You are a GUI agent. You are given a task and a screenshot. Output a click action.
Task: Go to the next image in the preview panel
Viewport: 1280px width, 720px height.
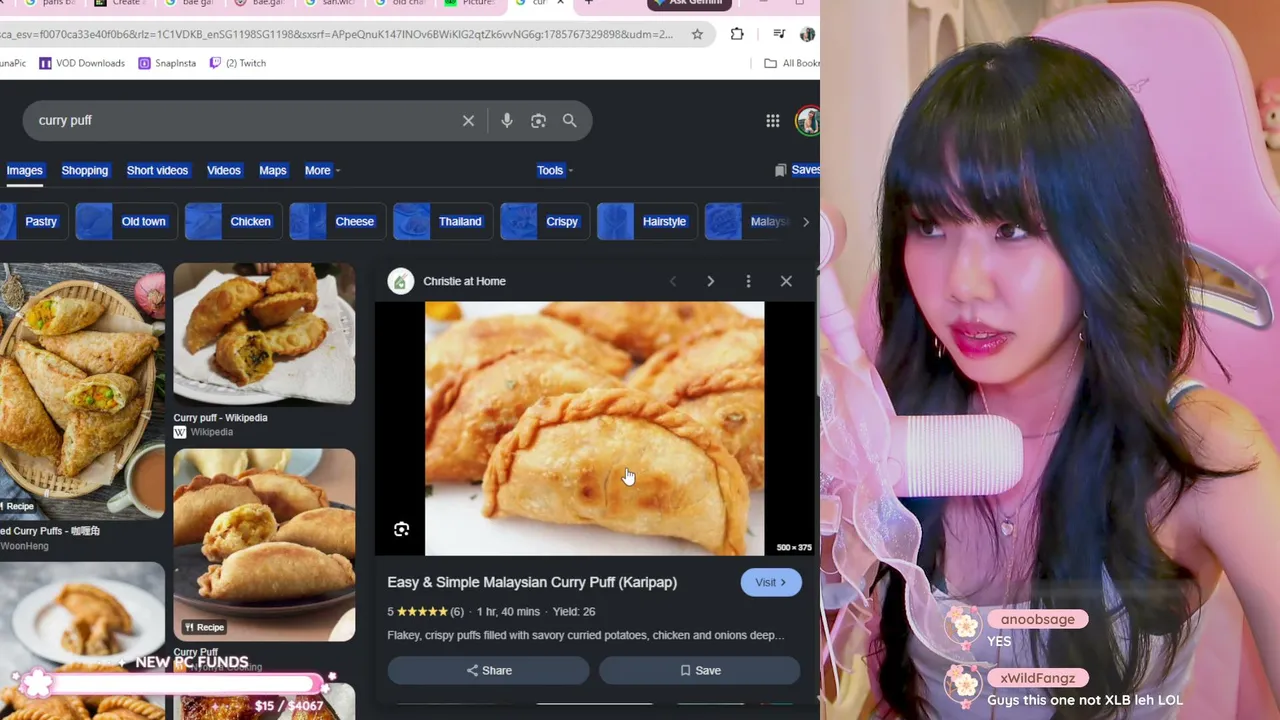tap(711, 281)
